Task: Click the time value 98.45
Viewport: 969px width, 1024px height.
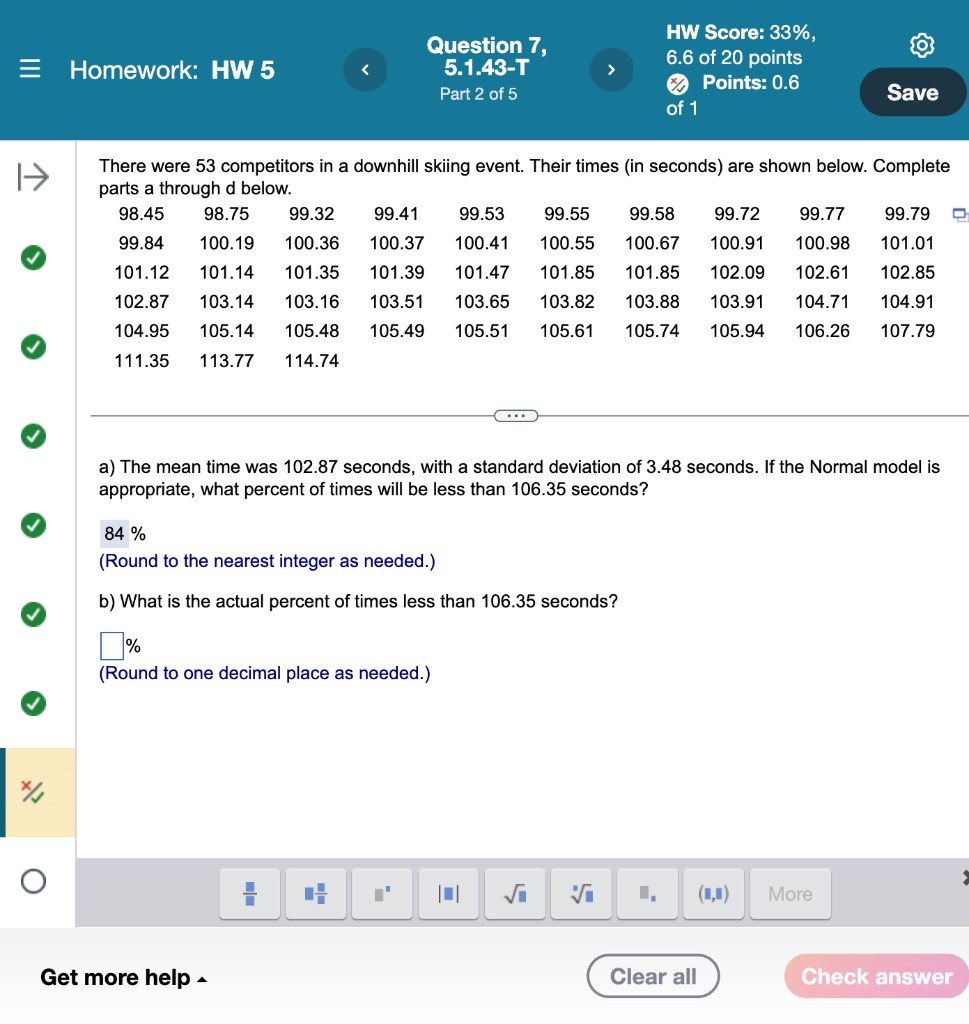Action: tap(142, 214)
